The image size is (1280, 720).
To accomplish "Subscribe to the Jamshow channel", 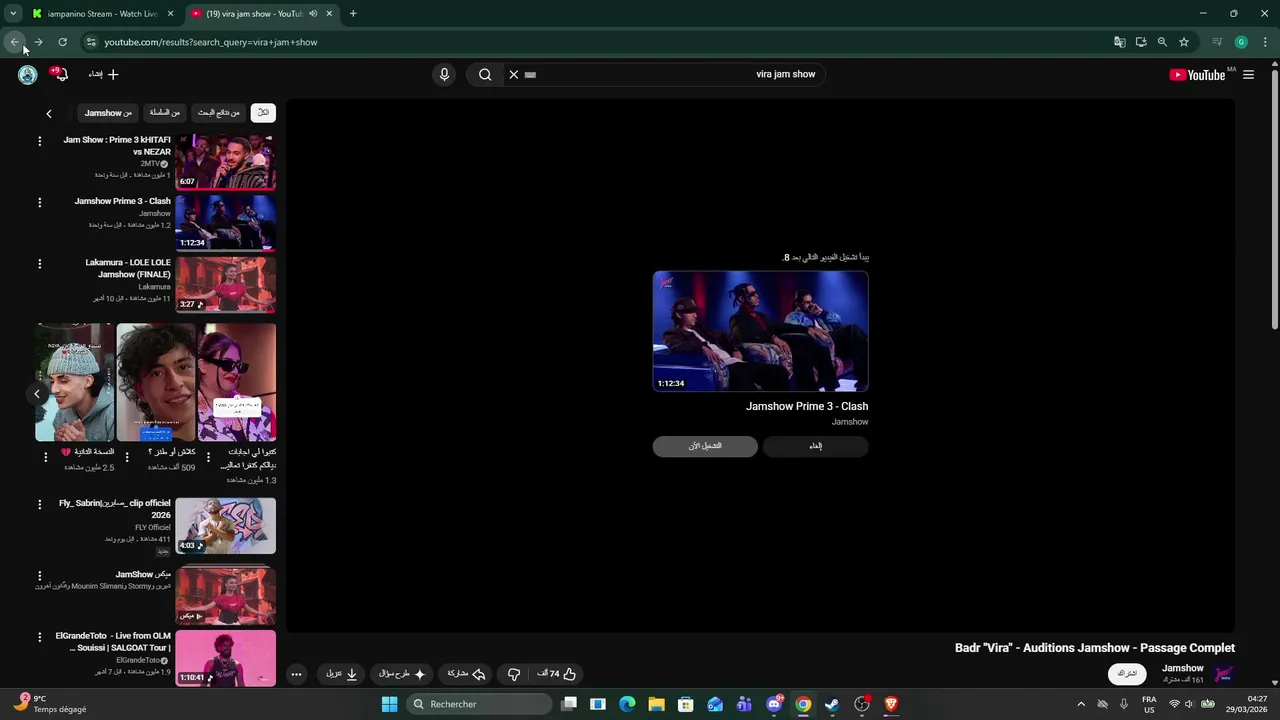I will click(x=1127, y=674).
